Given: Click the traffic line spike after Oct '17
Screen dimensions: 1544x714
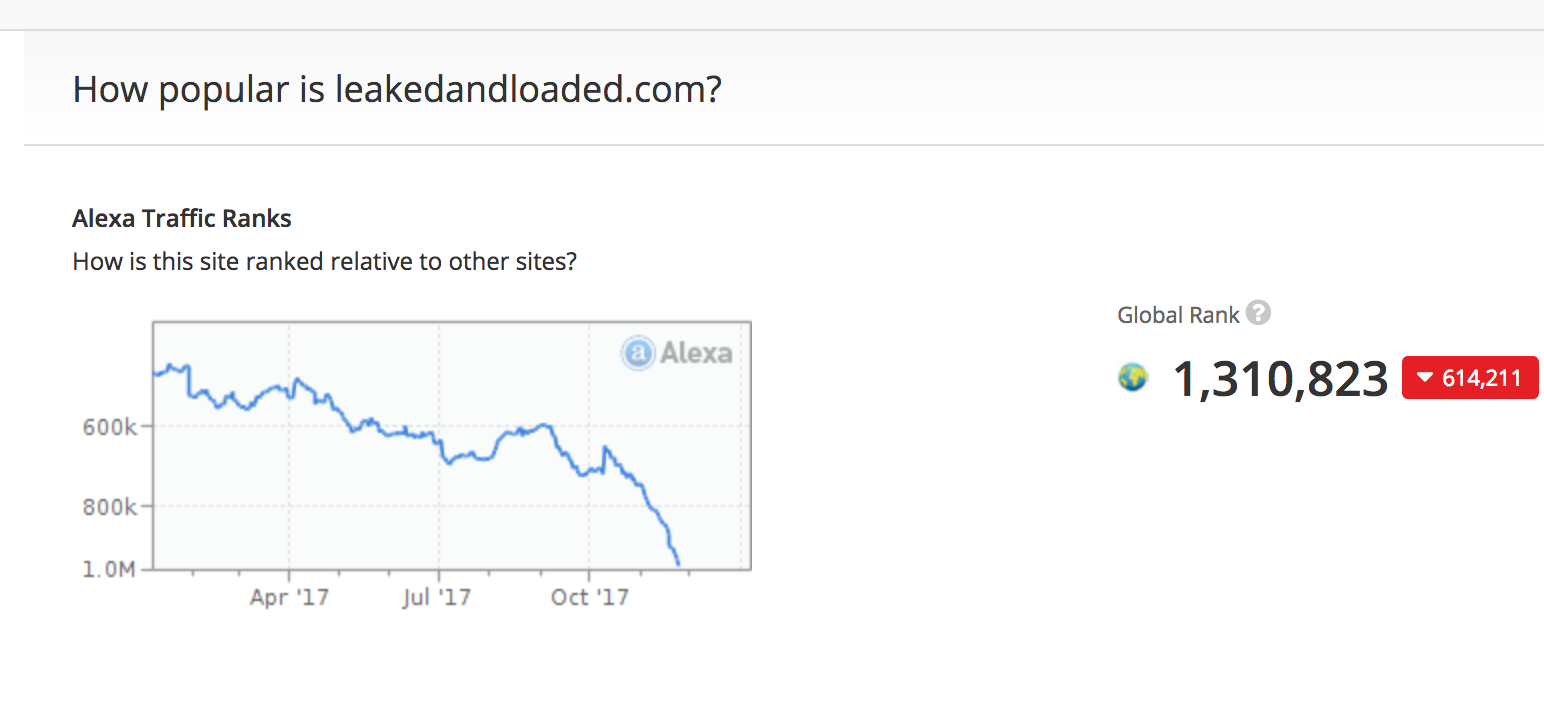Looking at the screenshot, I should point(604,450).
